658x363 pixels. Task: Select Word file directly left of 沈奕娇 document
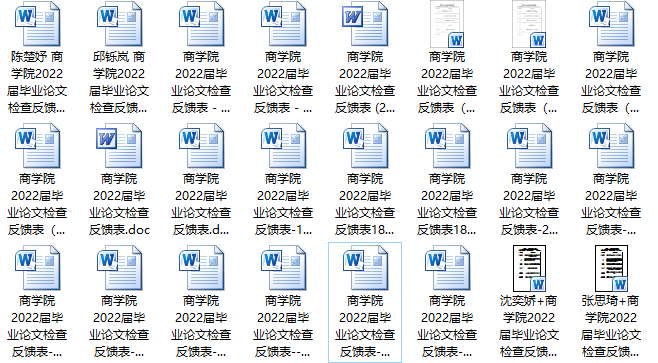pos(447,268)
